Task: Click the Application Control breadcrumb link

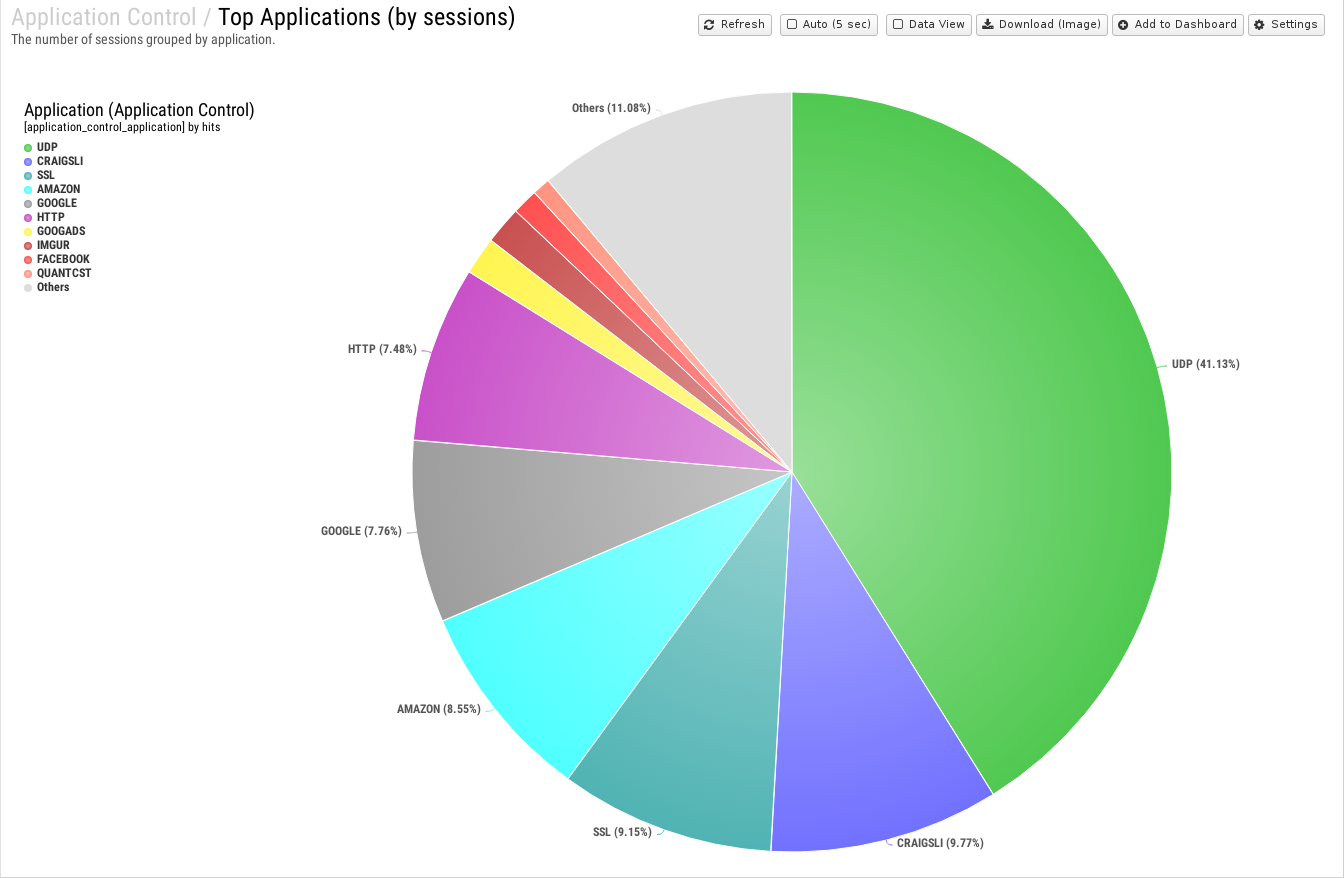Action: tap(104, 17)
